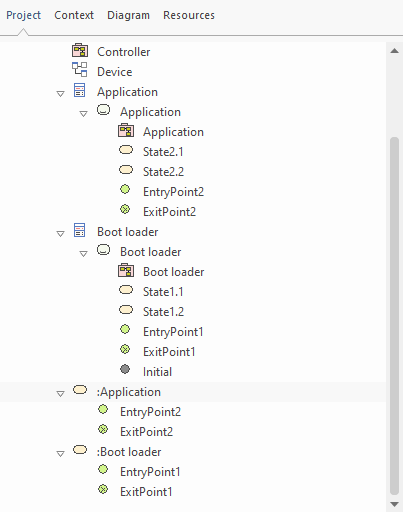
Task: Collapse the :Application instance node
Action: coord(60,394)
